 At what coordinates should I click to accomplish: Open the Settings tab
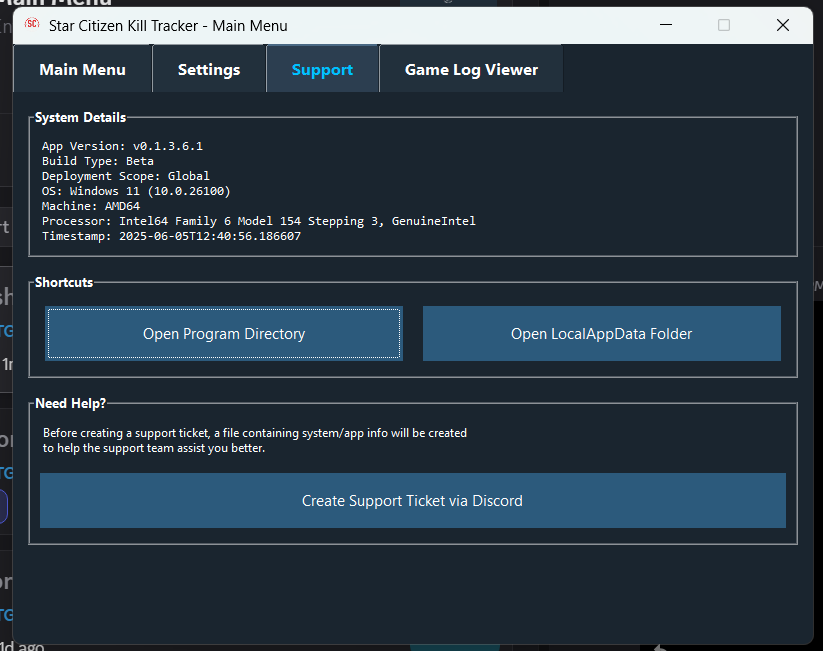[x=208, y=69]
